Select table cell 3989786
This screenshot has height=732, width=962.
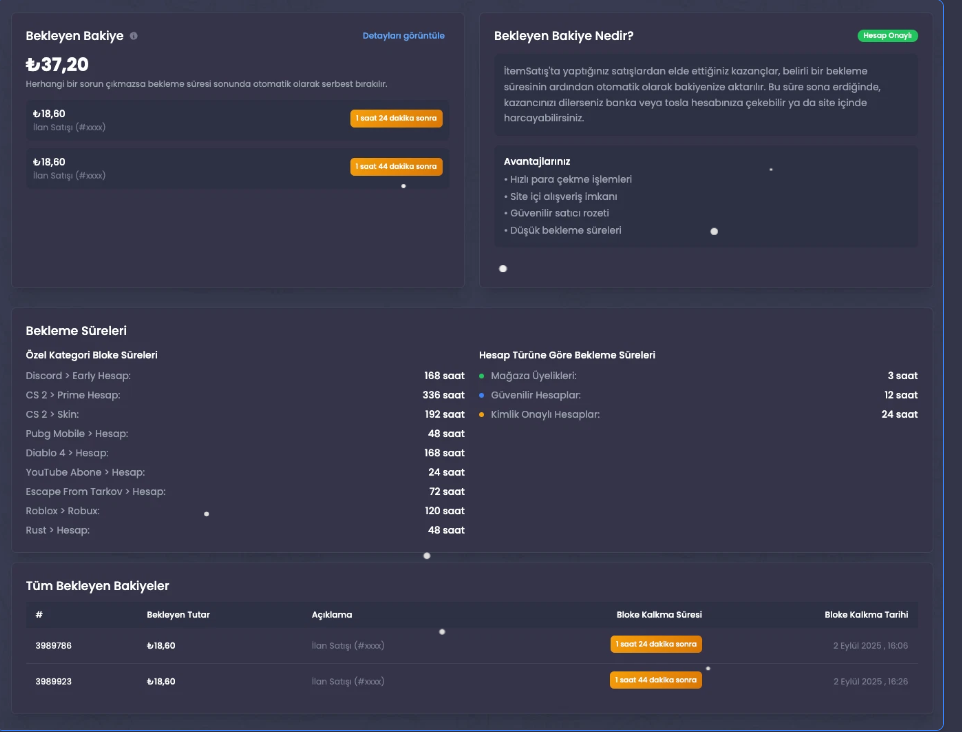click(53, 645)
